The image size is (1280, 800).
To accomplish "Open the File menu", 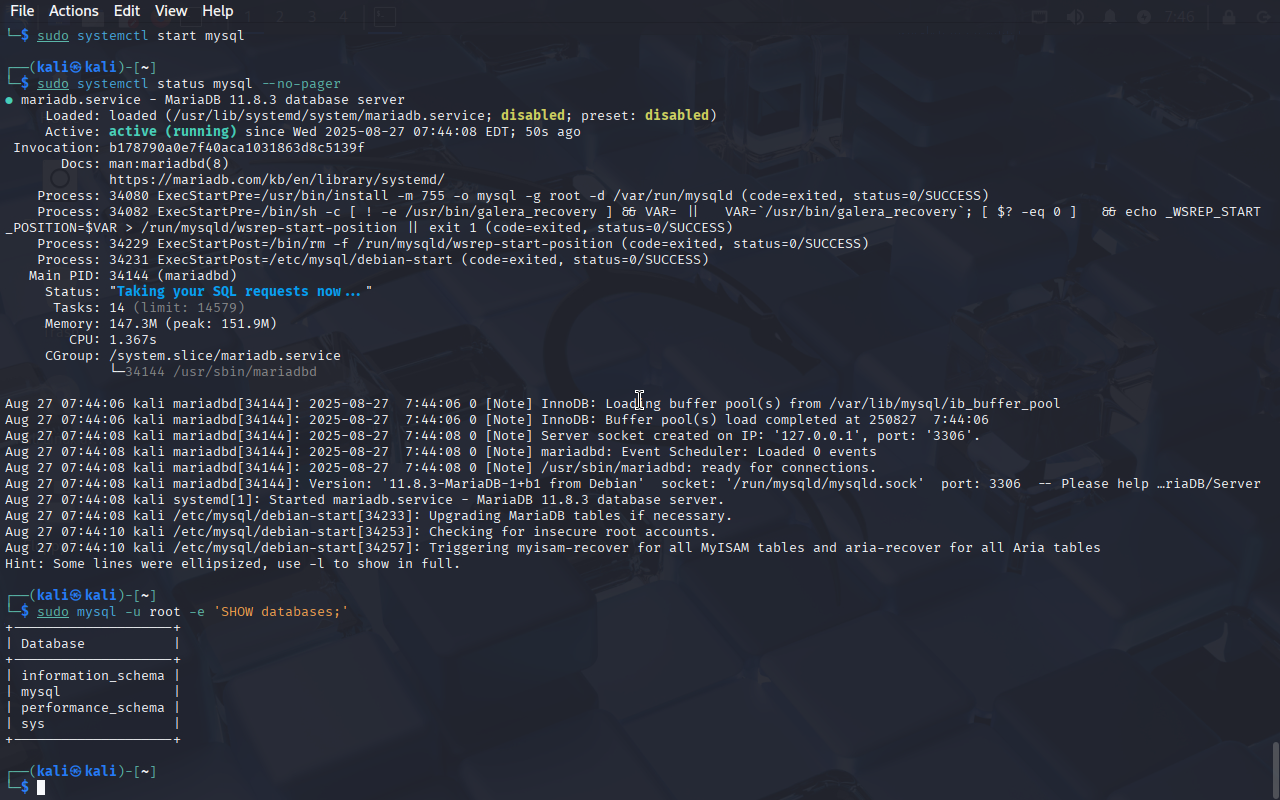I will click(x=22, y=11).
